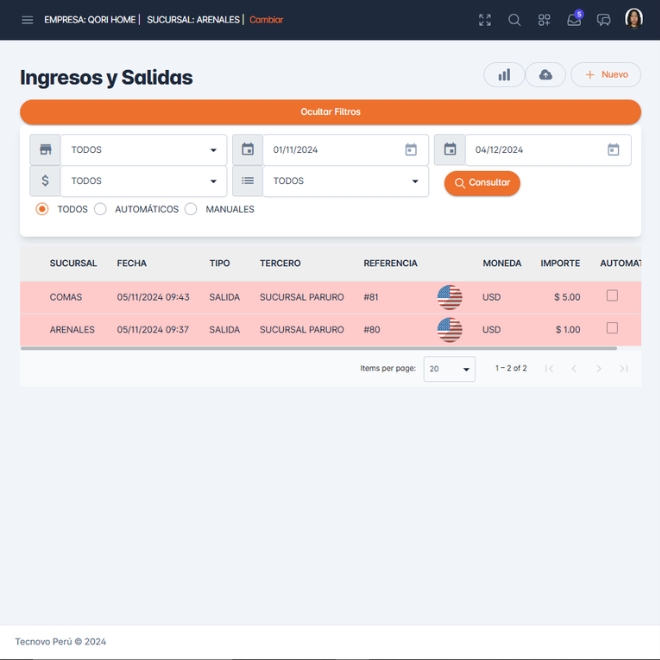Open the user profile avatar

[634, 19]
